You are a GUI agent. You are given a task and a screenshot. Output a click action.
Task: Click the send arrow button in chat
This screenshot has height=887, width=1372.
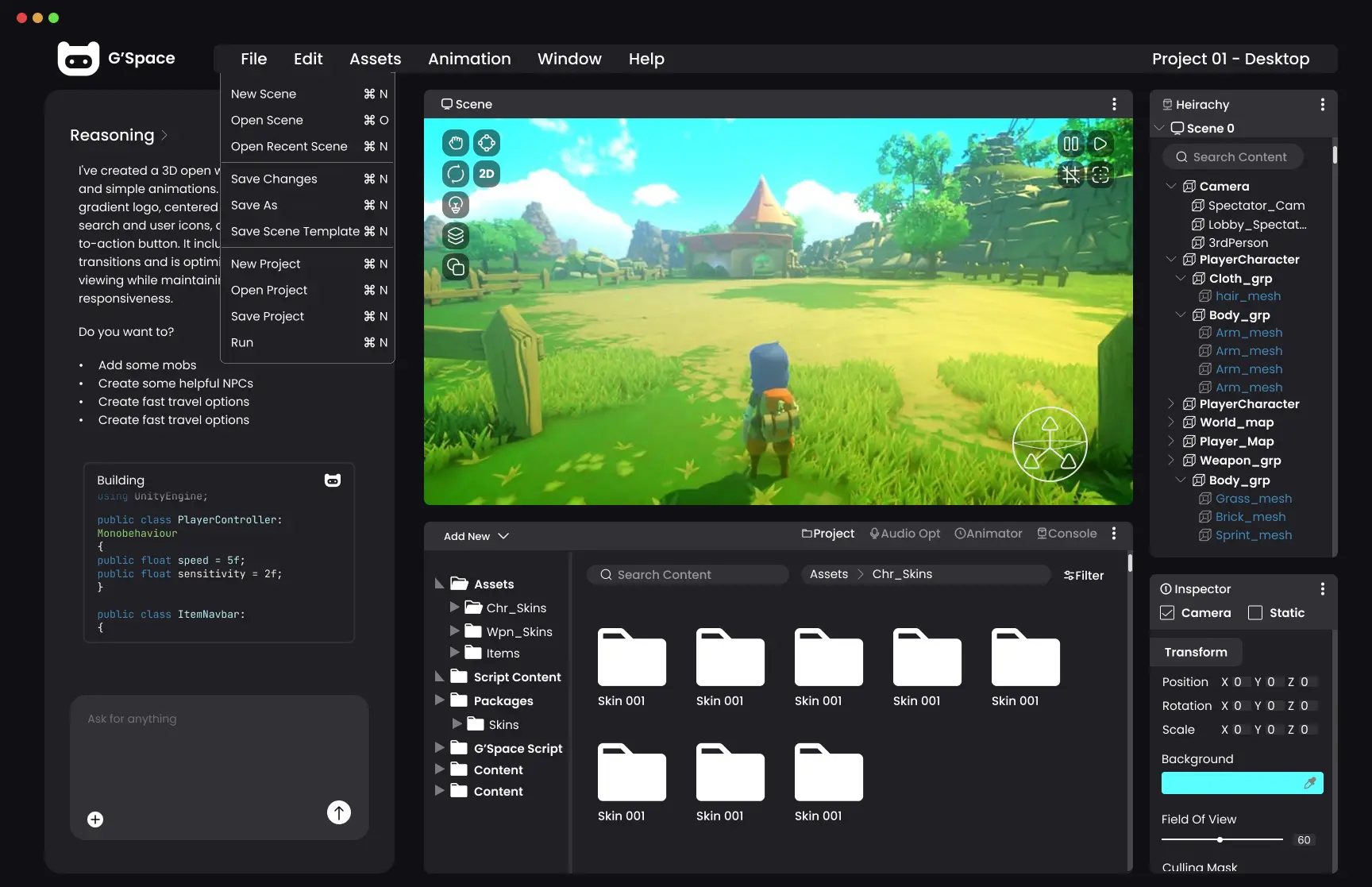click(339, 812)
